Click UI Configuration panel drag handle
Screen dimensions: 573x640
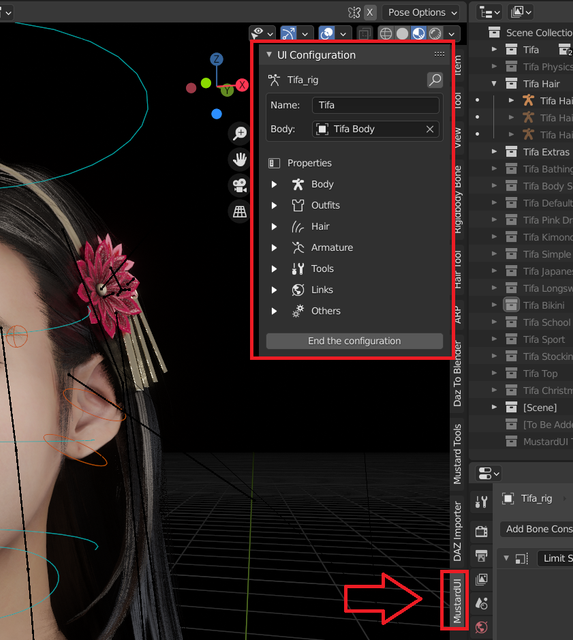tap(439, 54)
